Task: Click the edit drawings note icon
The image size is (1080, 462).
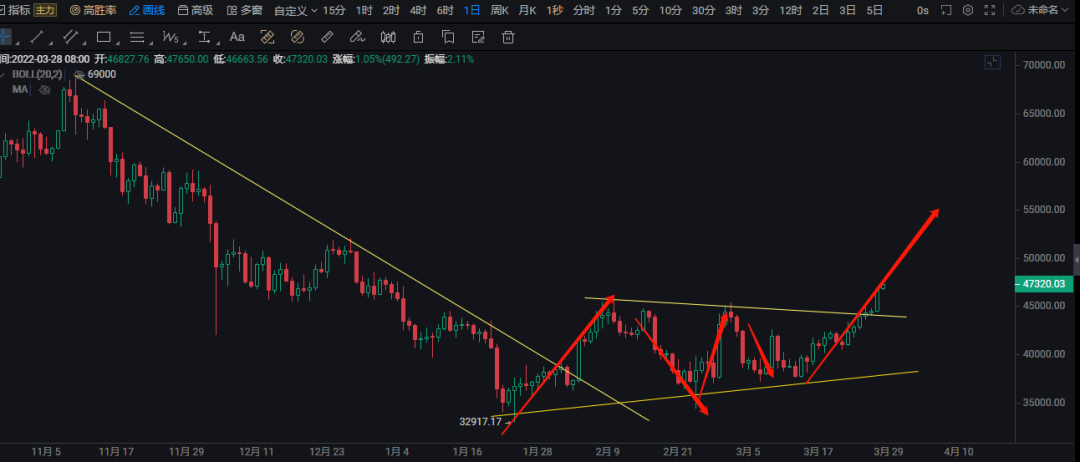Action: click(x=478, y=37)
